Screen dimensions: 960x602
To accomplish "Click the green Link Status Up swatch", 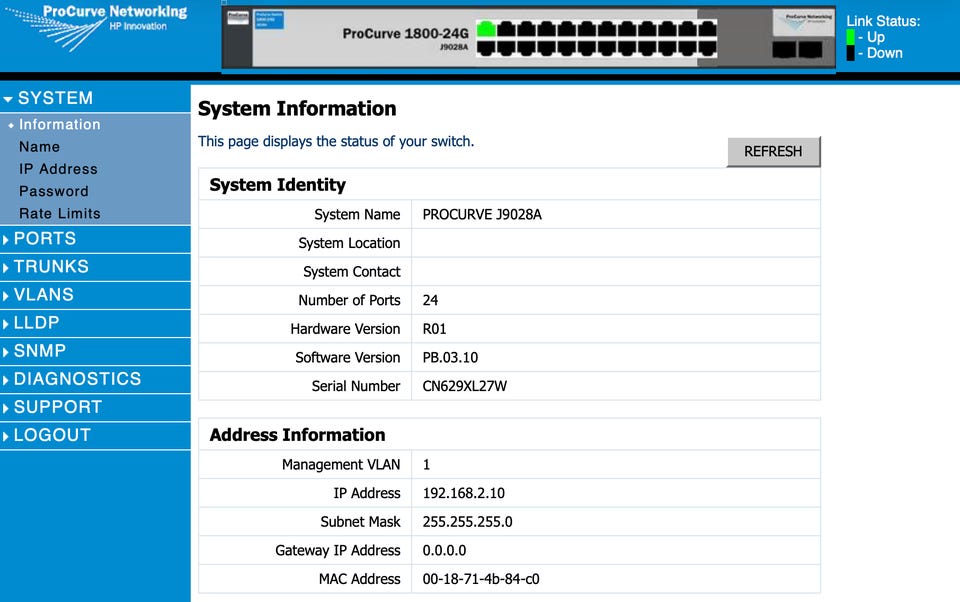I will click(x=850, y=37).
